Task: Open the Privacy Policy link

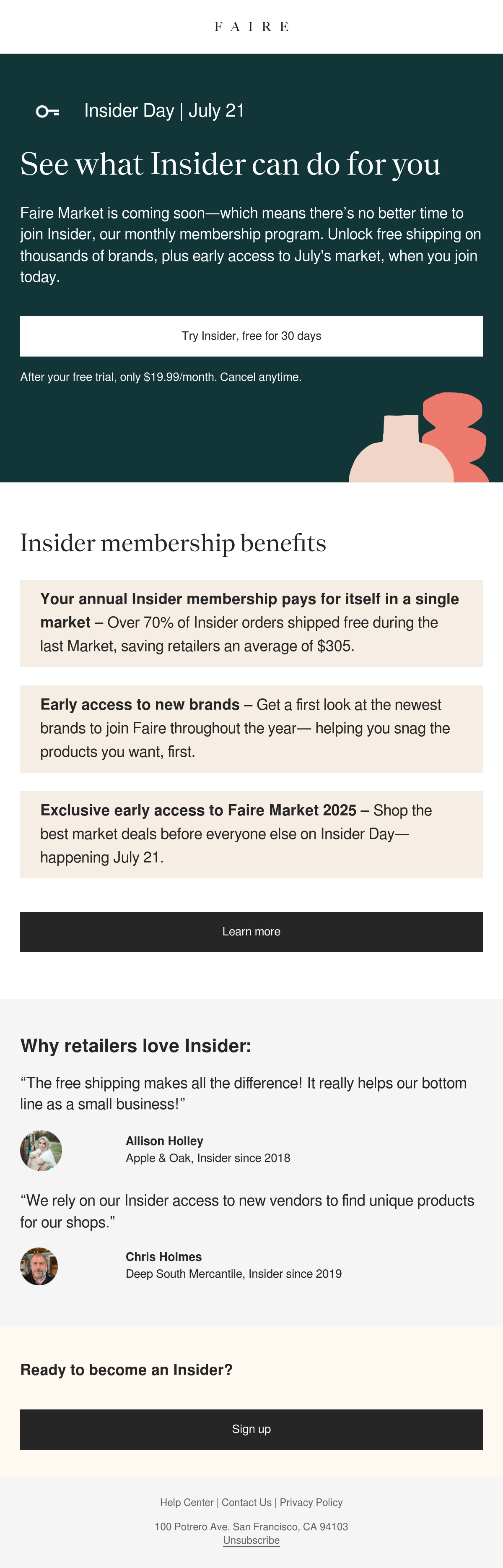Action: [311, 1502]
